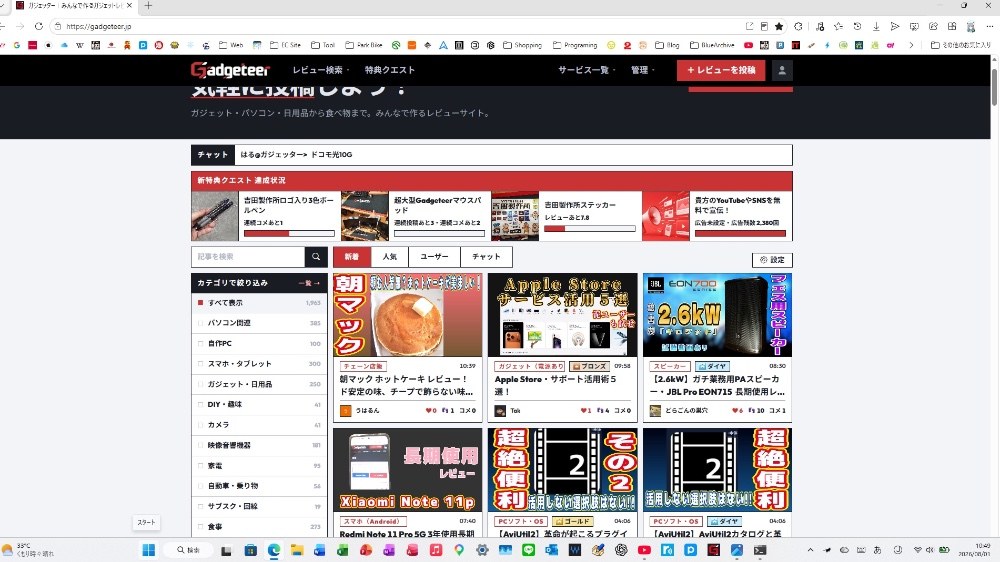Image resolution: width=1000 pixels, height=562 pixels.
Task: Select the 新着 tab
Action: point(352,256)
